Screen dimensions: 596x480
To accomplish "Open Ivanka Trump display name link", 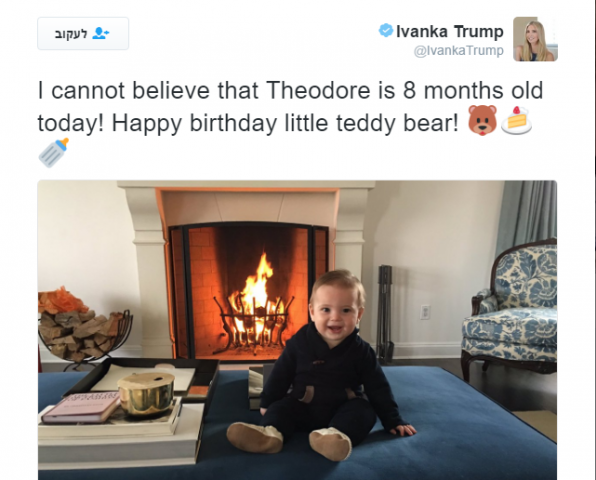I will point(450,31).
